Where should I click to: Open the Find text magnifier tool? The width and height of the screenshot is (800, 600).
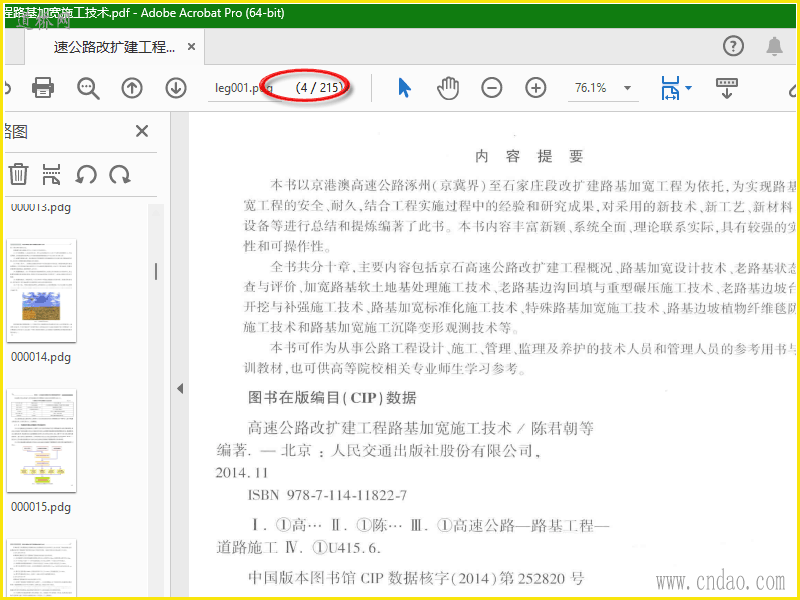pos(88,88)
